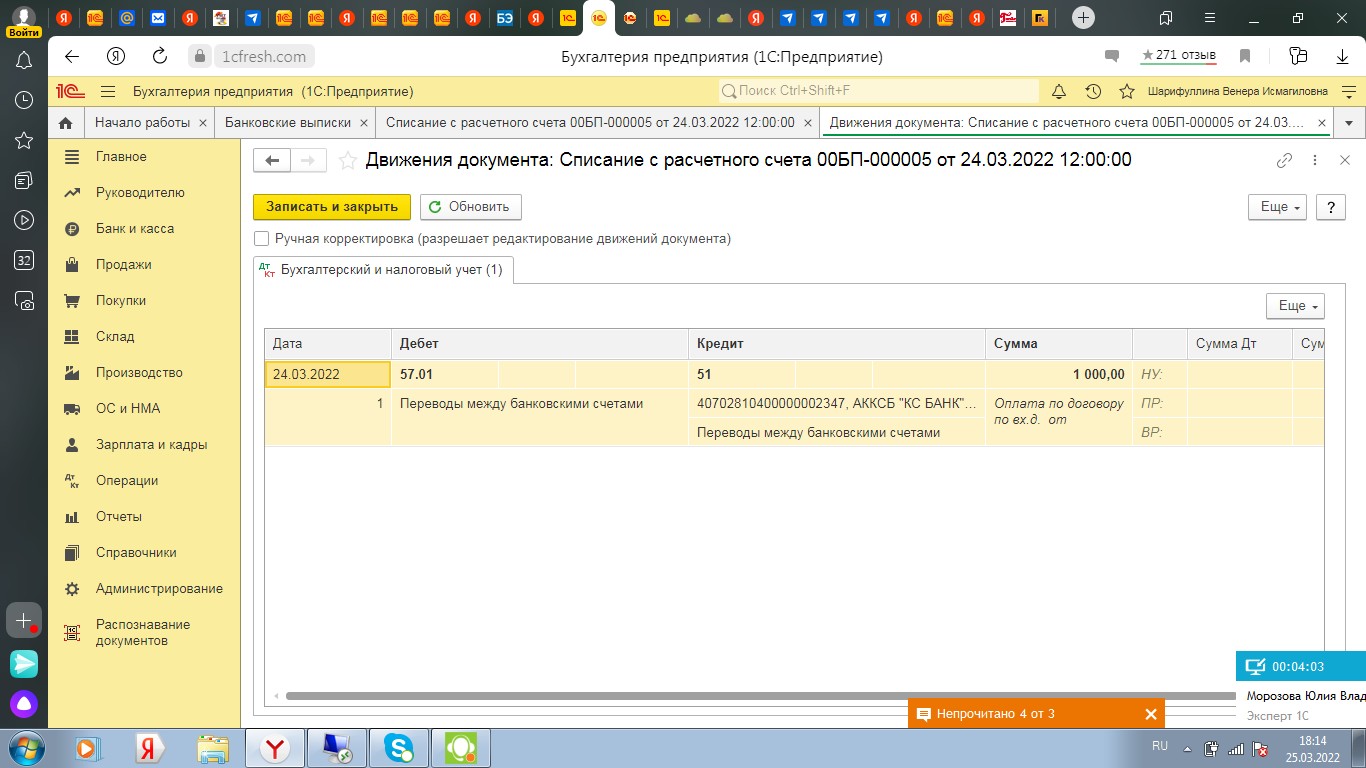Get link to document with chain icon
The image size is (1366, 768).
tap(1285, 160)
